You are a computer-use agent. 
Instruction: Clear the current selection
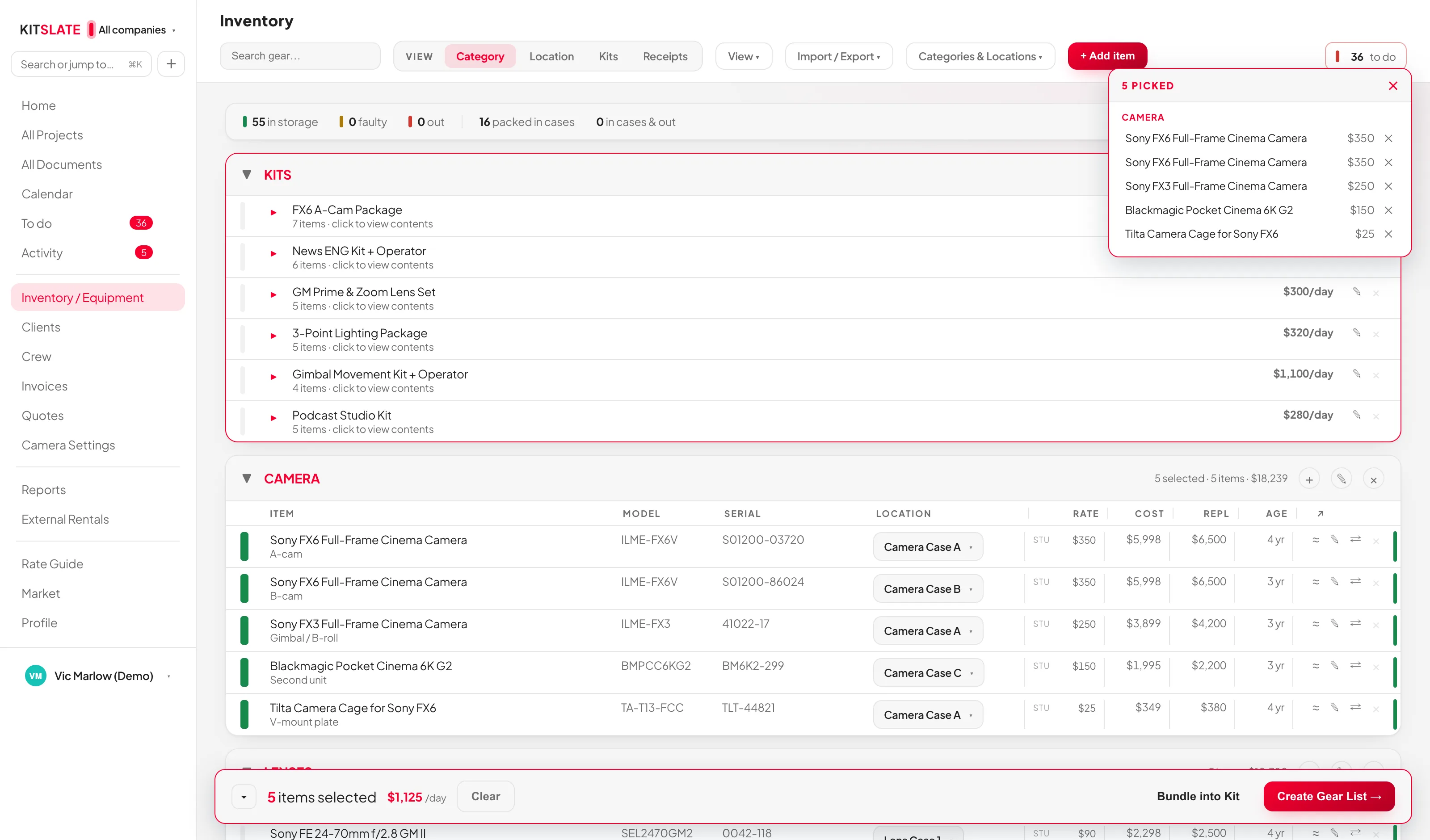pos(486,796)
